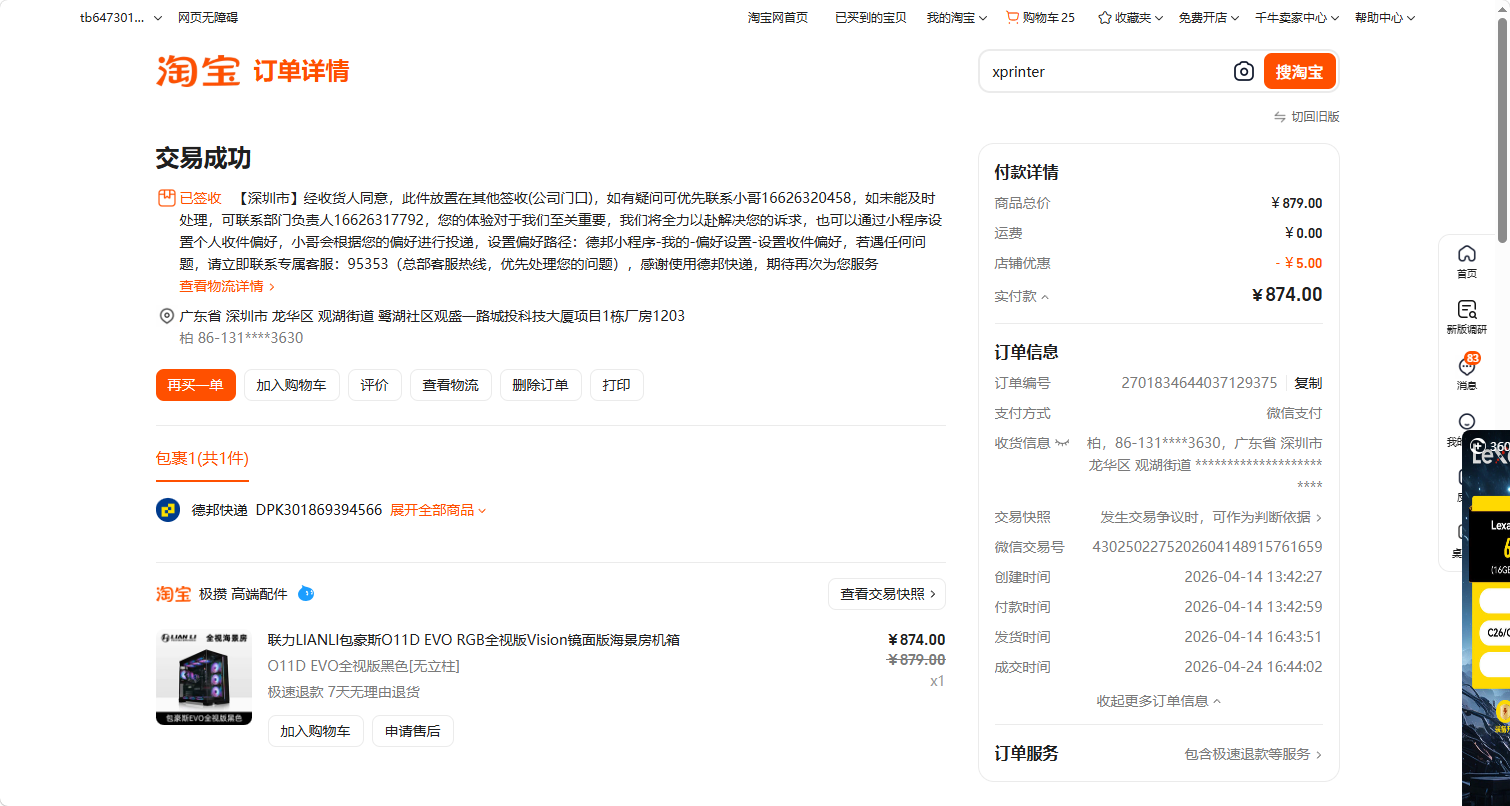Copy the order number with 复制
1510x806 pixels.
click(1307, 383)
